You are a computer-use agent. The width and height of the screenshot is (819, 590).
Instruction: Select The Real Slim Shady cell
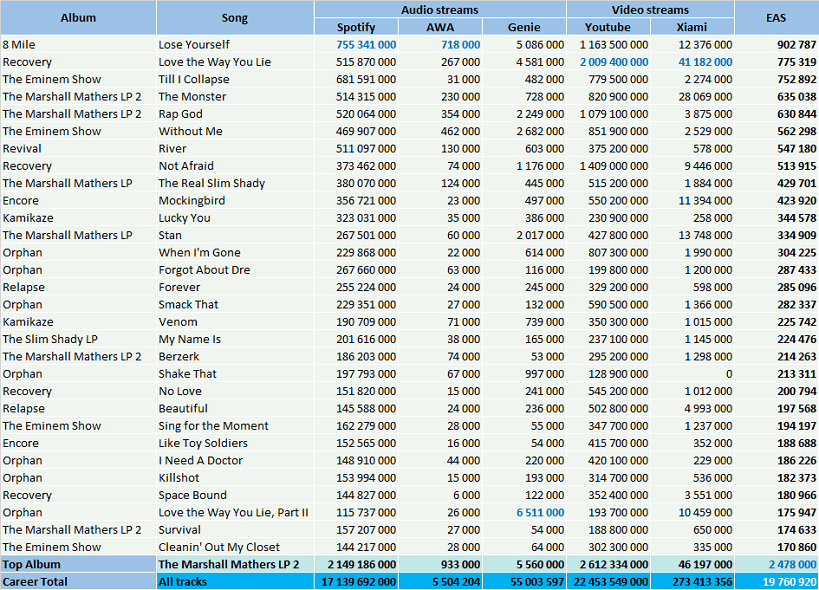click(235, 183)
